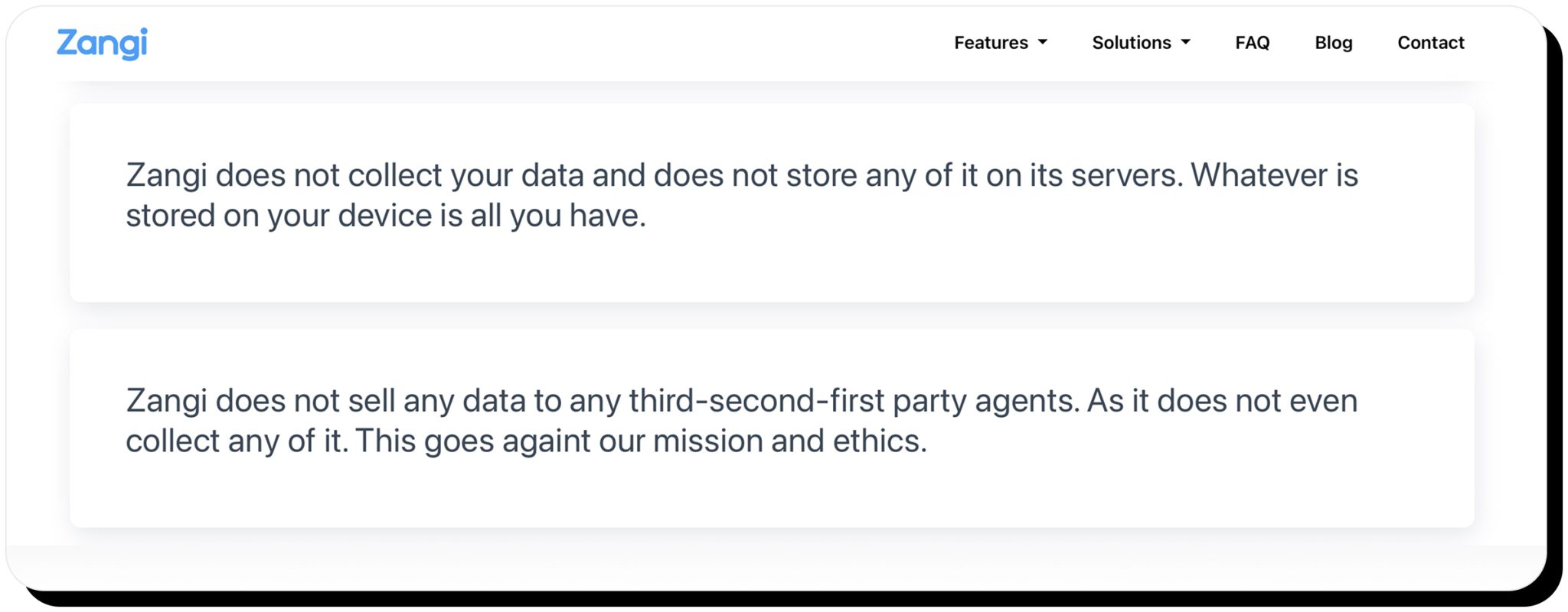Click the Zangi wordmark in the header
The width and height of the screenshot is (1568, 612).
point(103,44)
